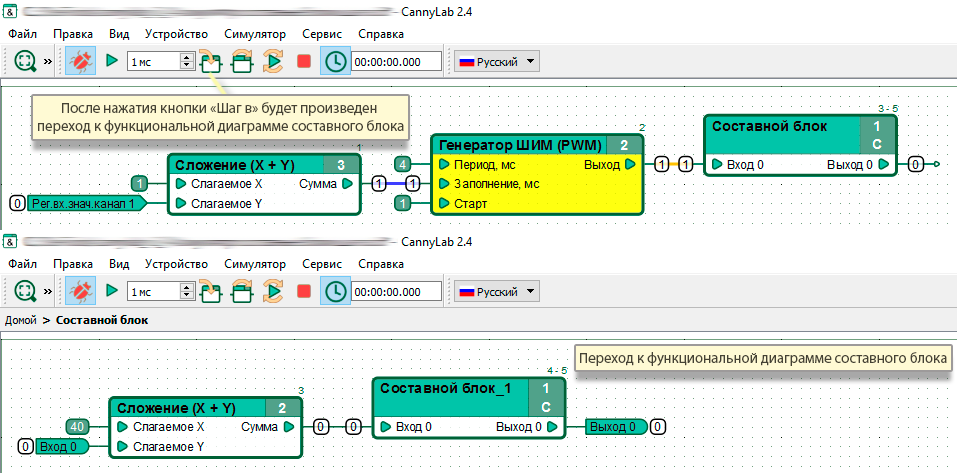Click the zoom-to-fit magnifier icon in upper window
The image size is (957, 473).
click(x=24, y=61)
